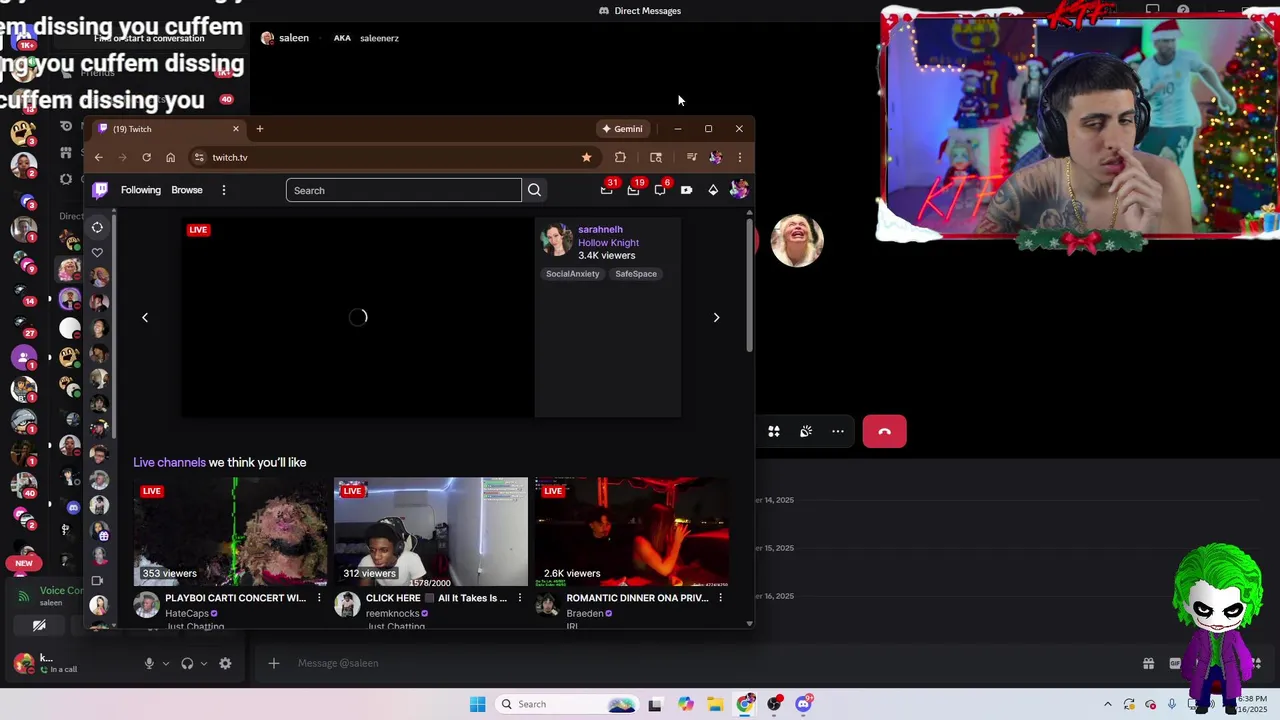
Task: Open the Twitch user avatar menu
Action: [739, 190]
